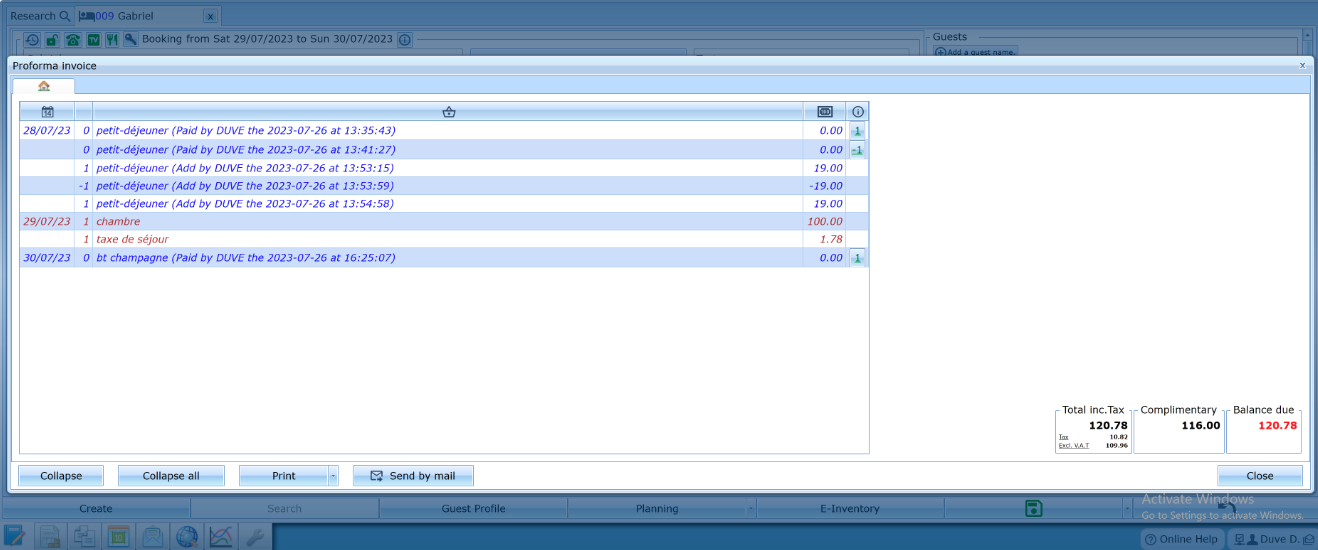The image size is (1318, 550).
Task: Click the 28/07/23 date cell
Action: tap(47, 131)
